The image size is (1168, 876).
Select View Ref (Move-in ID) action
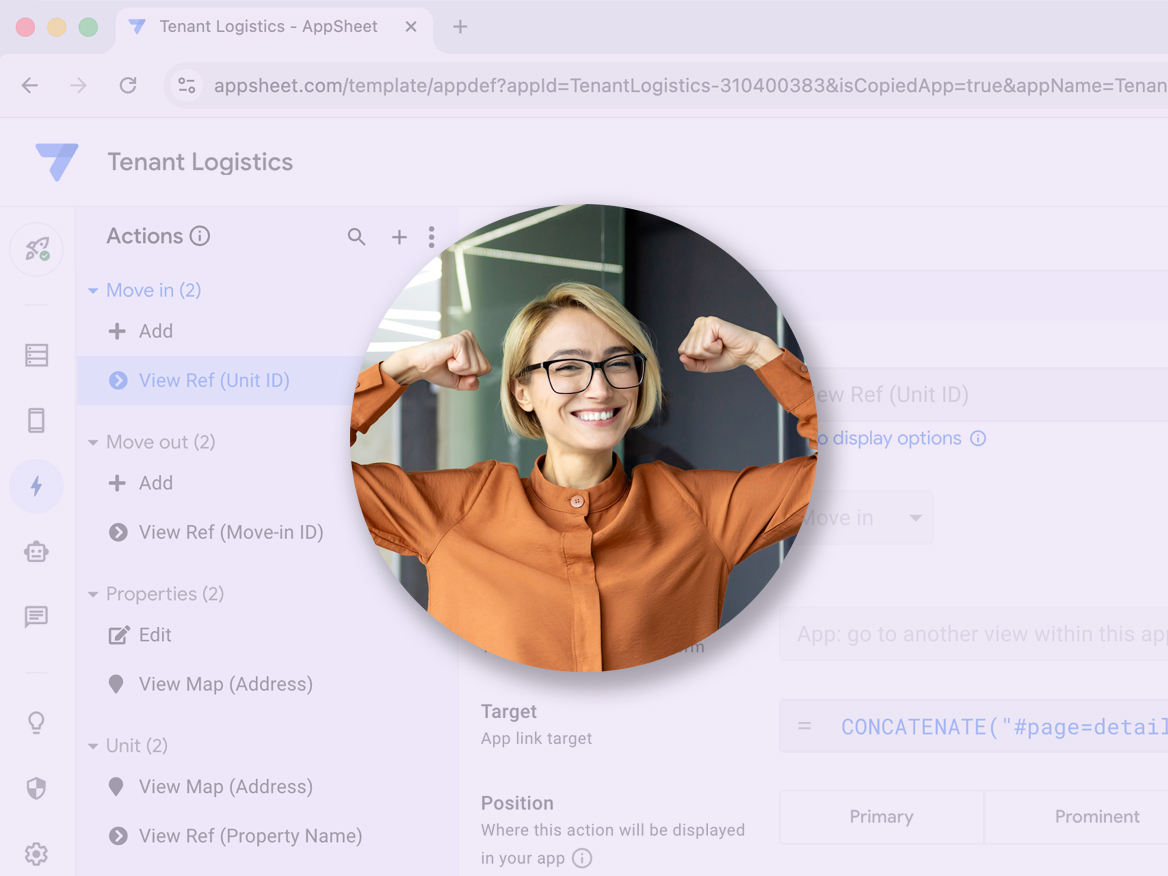pos(216,533)
